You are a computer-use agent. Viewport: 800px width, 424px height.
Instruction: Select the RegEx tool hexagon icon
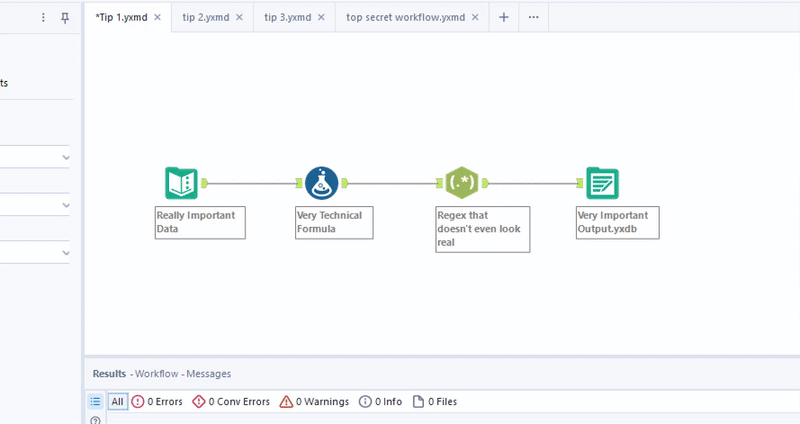[x=462, y=183]
